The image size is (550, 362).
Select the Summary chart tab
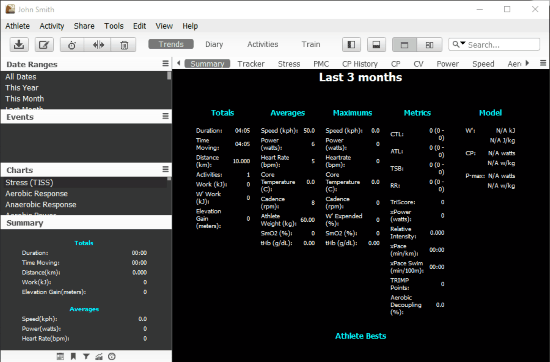tap(207, 64)
